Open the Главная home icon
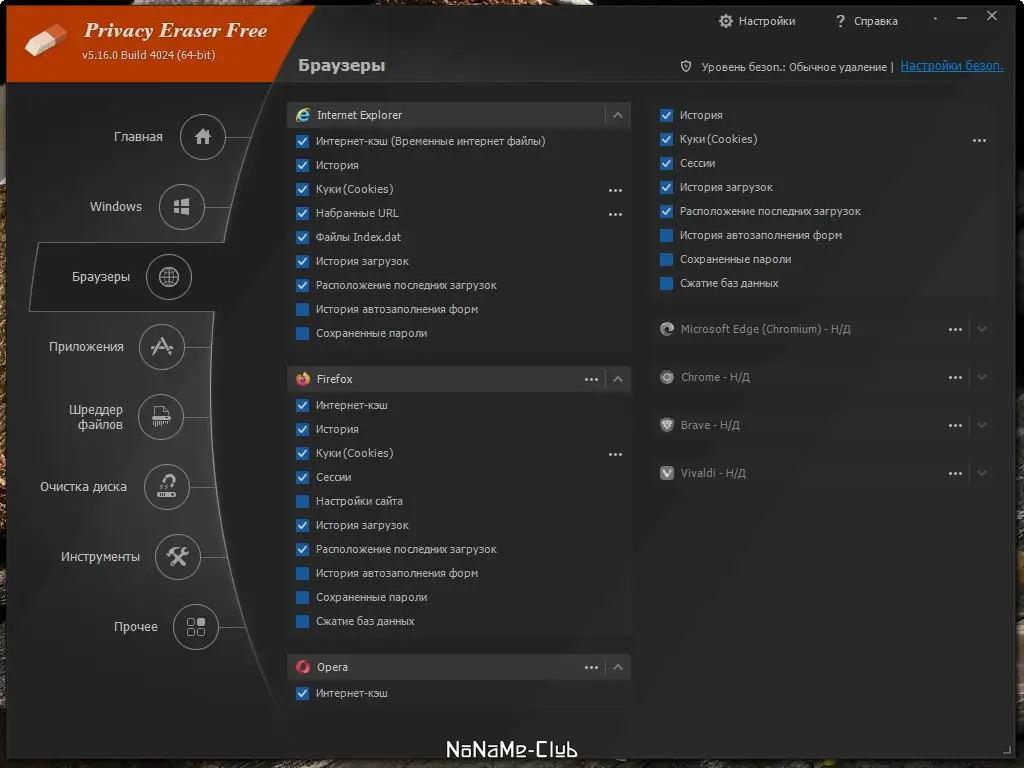The width and height of the screenshot is (1024, 768). [x=203, y=137]
